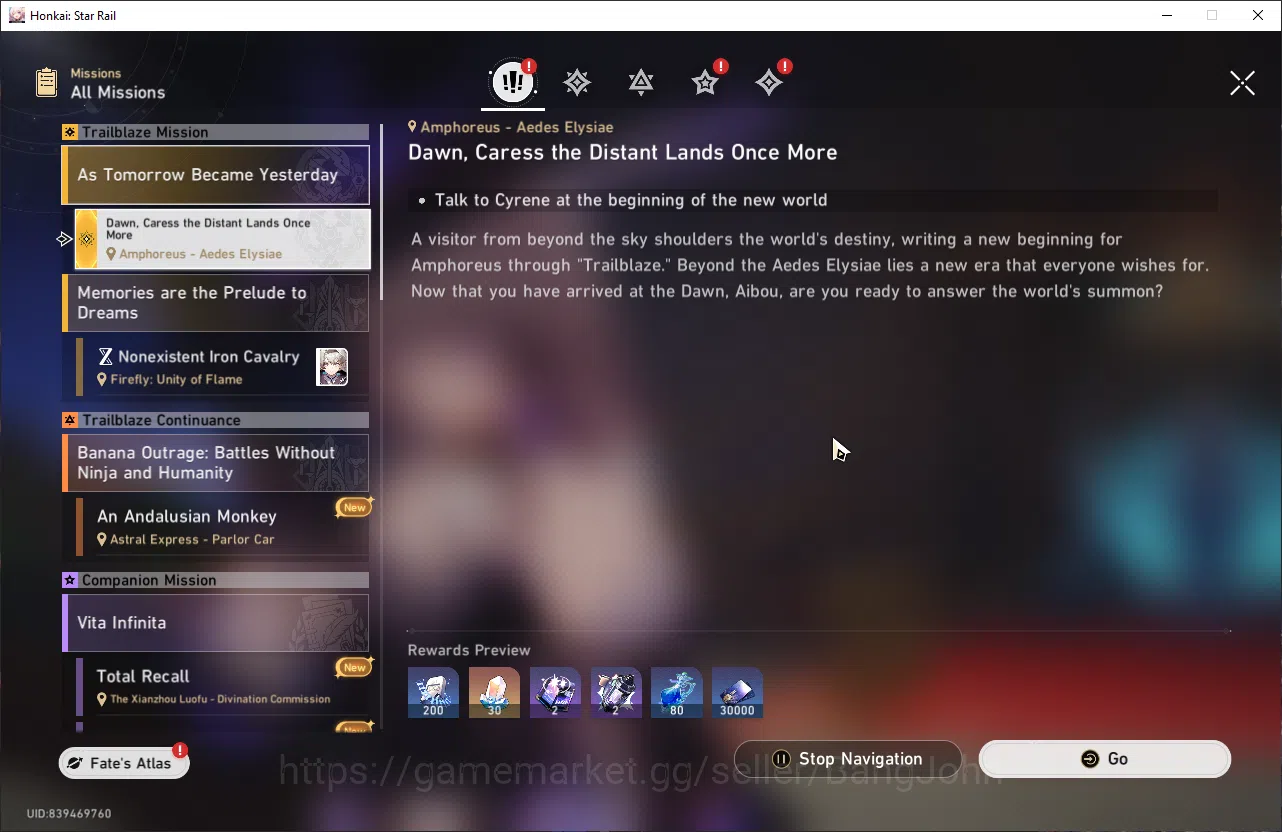Screen dimensions: 1282x832
Task: Minimize the Honkai: Star Rail window
Action: [x=1165, y=15]
